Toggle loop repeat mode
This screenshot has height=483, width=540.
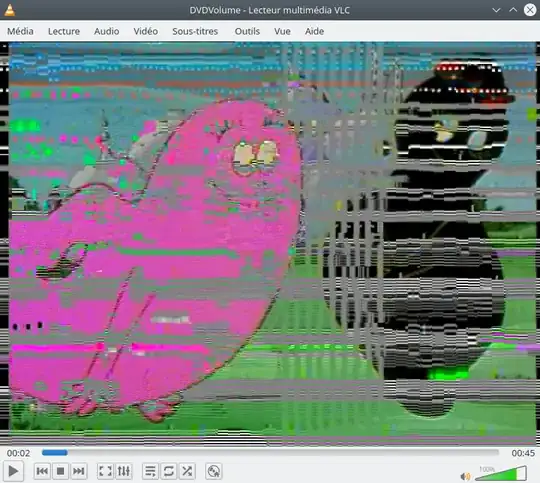click(x=168, y=471)
